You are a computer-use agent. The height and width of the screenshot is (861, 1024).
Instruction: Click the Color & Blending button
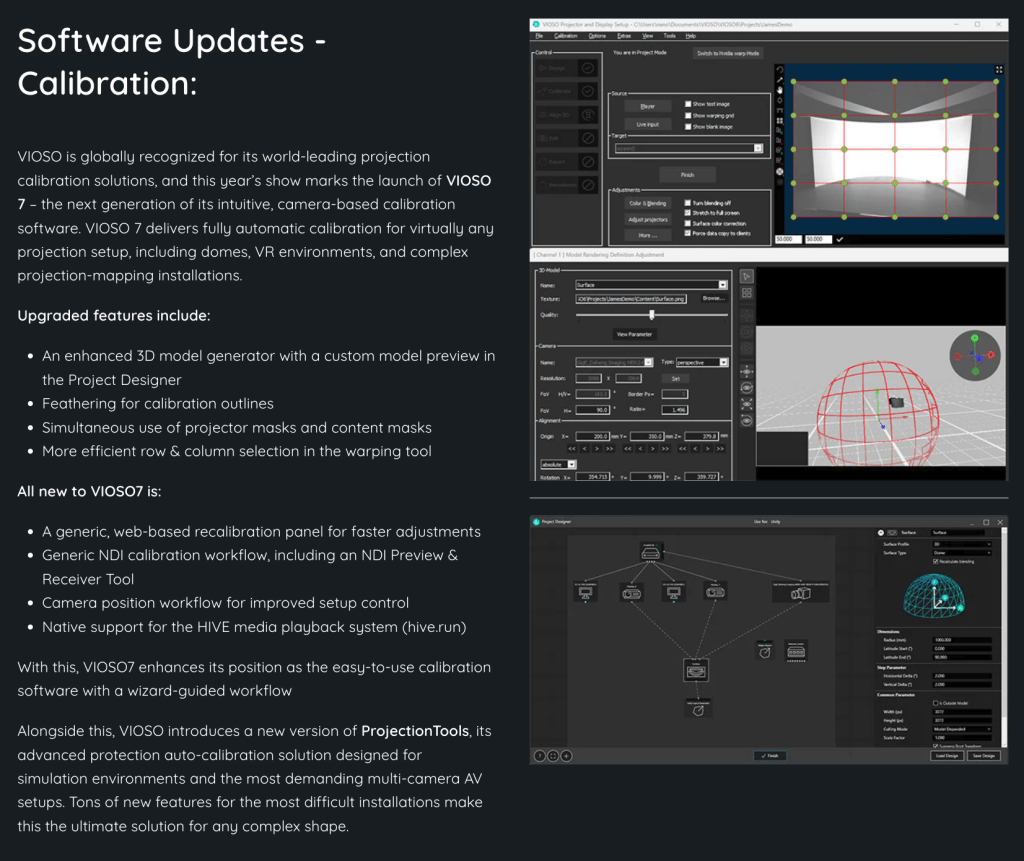648,203
